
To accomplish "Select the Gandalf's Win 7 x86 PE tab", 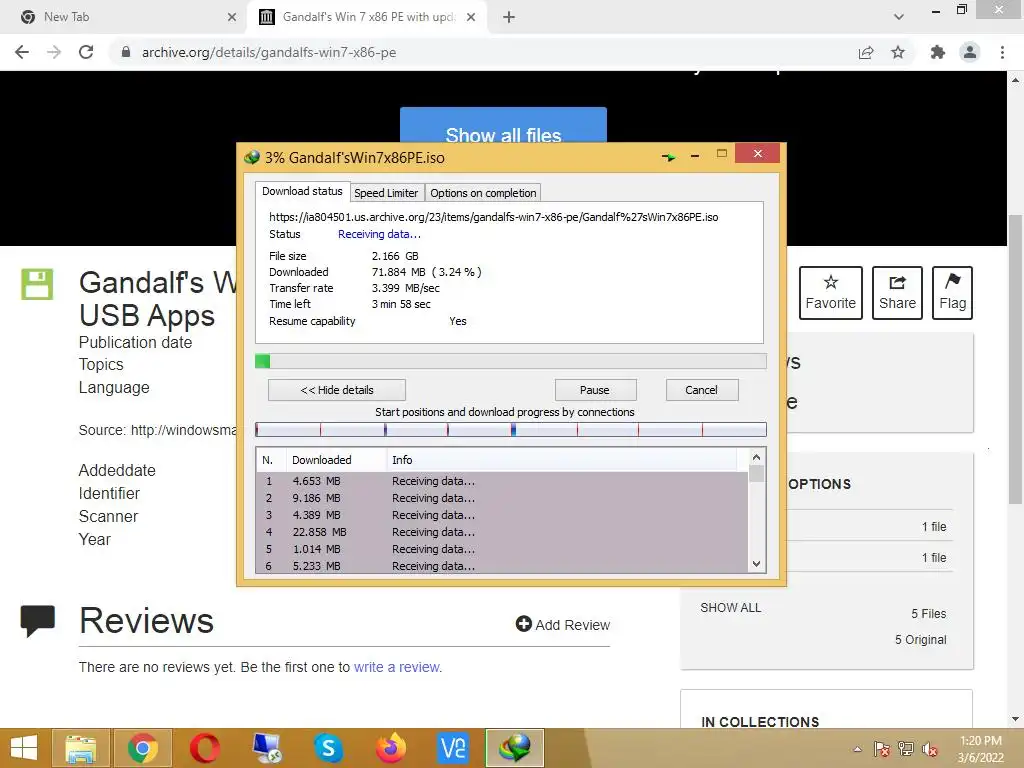I will (x=368, y=17).
